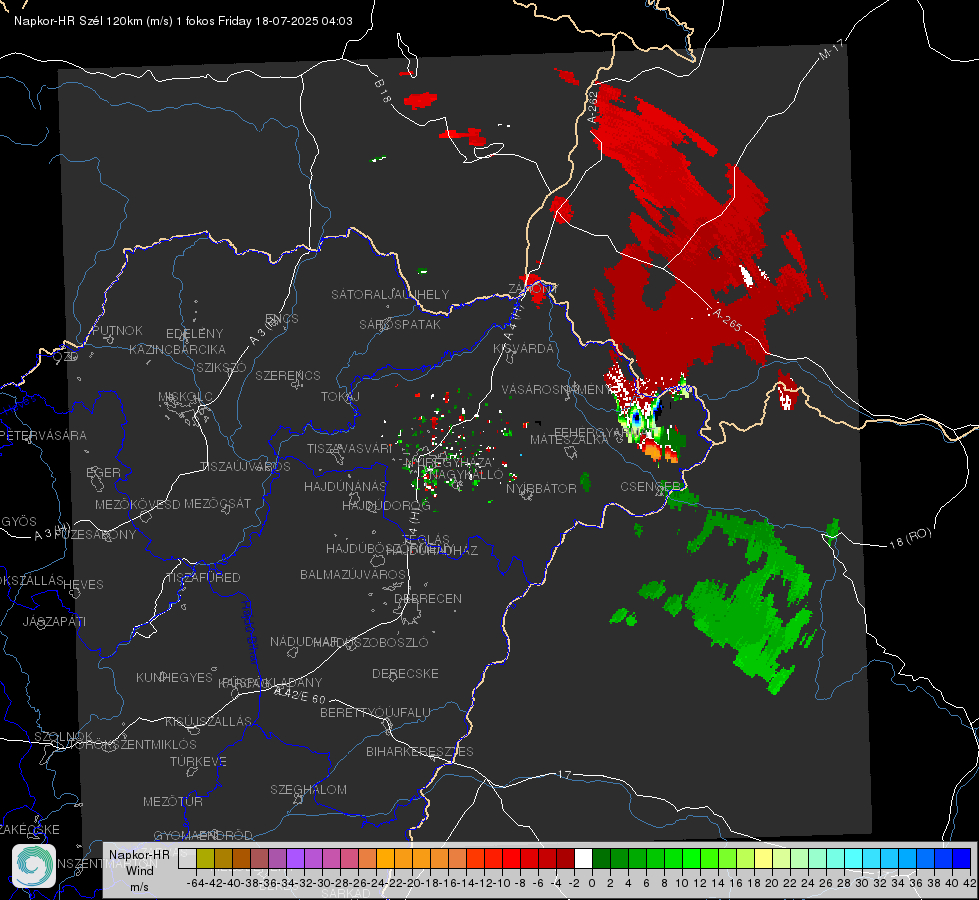
Task: Click the HAJDÚNÁNÁS town label
Action: [345, 486]
